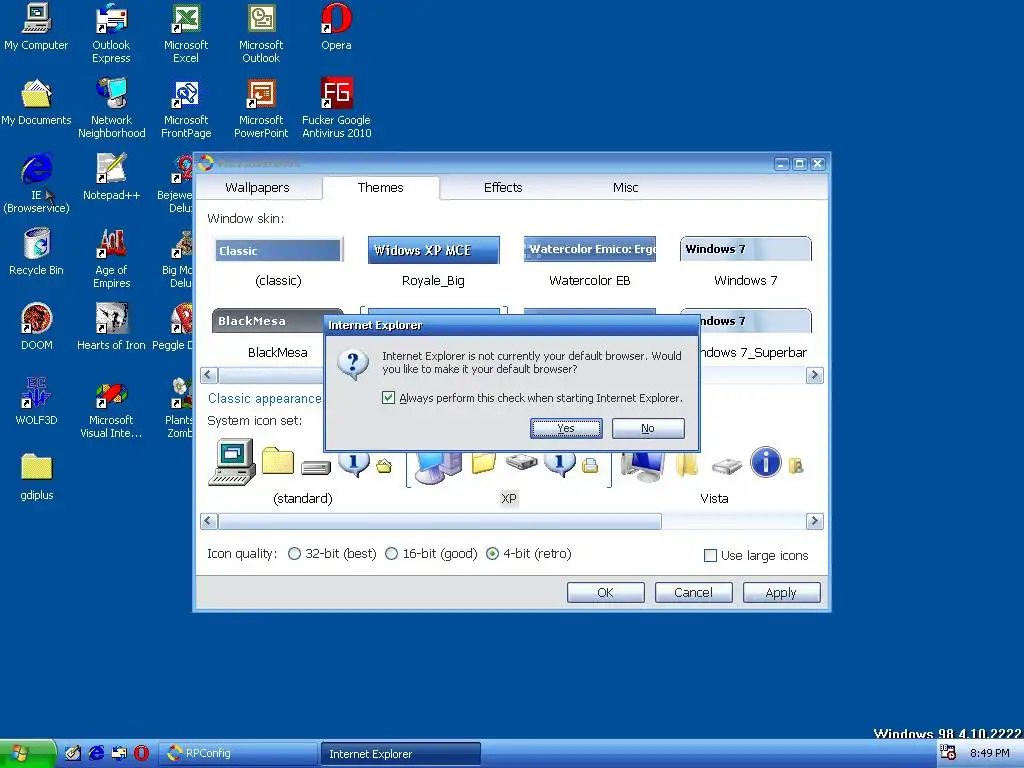
Task: Select the WOLF3D desktop shortcut
Action: pyautogui.click(x=36, y=402)
